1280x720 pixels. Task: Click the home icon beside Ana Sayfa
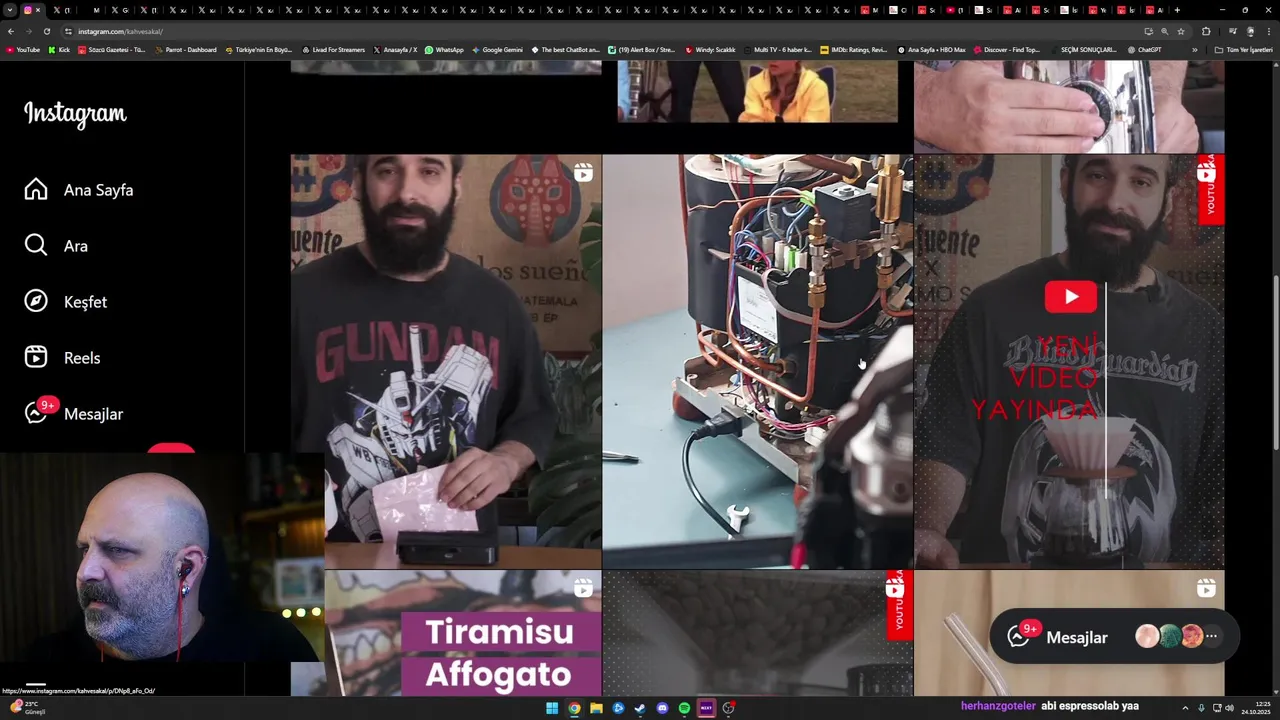pyautogui.click(x=36, y=190)
